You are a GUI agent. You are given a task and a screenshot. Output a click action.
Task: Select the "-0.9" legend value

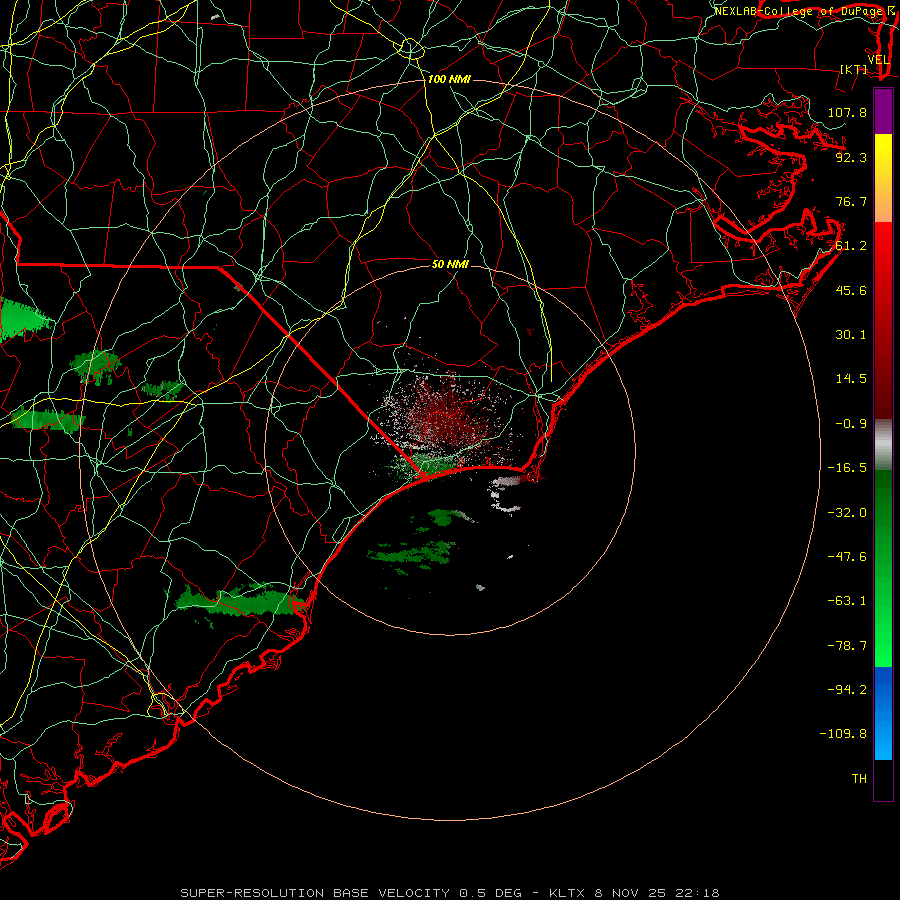[x=851, y=424]
